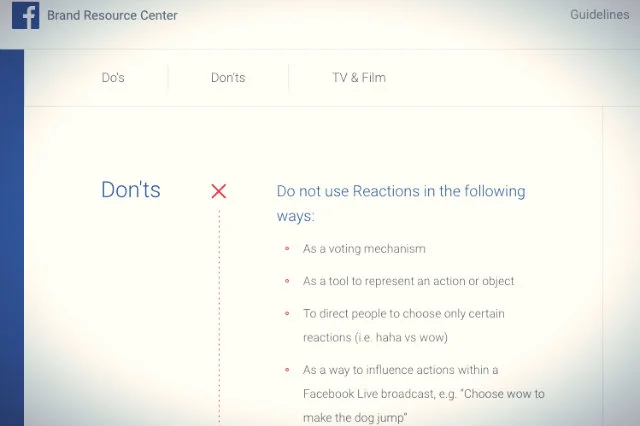Open the Brand Resource Center home link
This screenshot has height=426, width=640.
[x=112, y=16]
